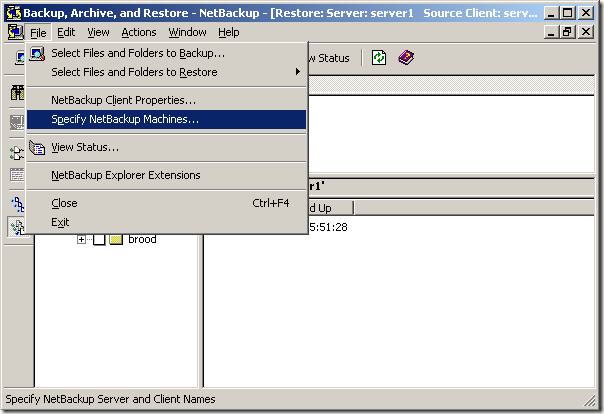Click the View Status toolbar button
Viewport: 604px width, 414px height.
pyautogui.click(x=329, y=58)
